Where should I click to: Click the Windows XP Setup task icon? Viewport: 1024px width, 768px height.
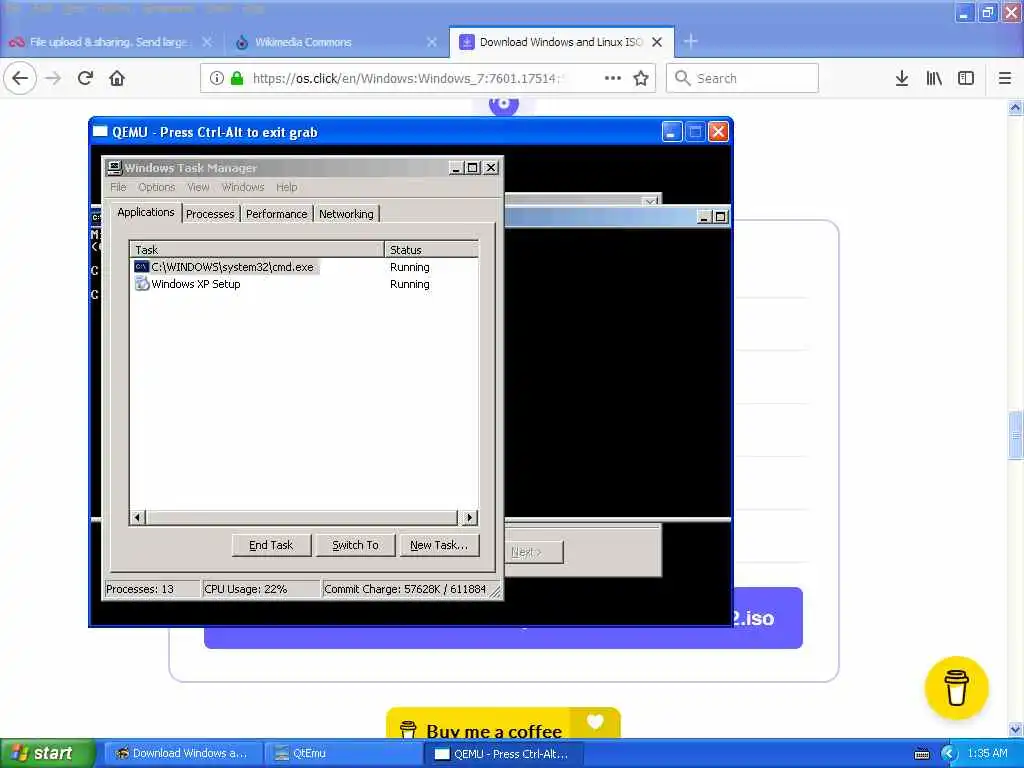click(x=142, y=284)
